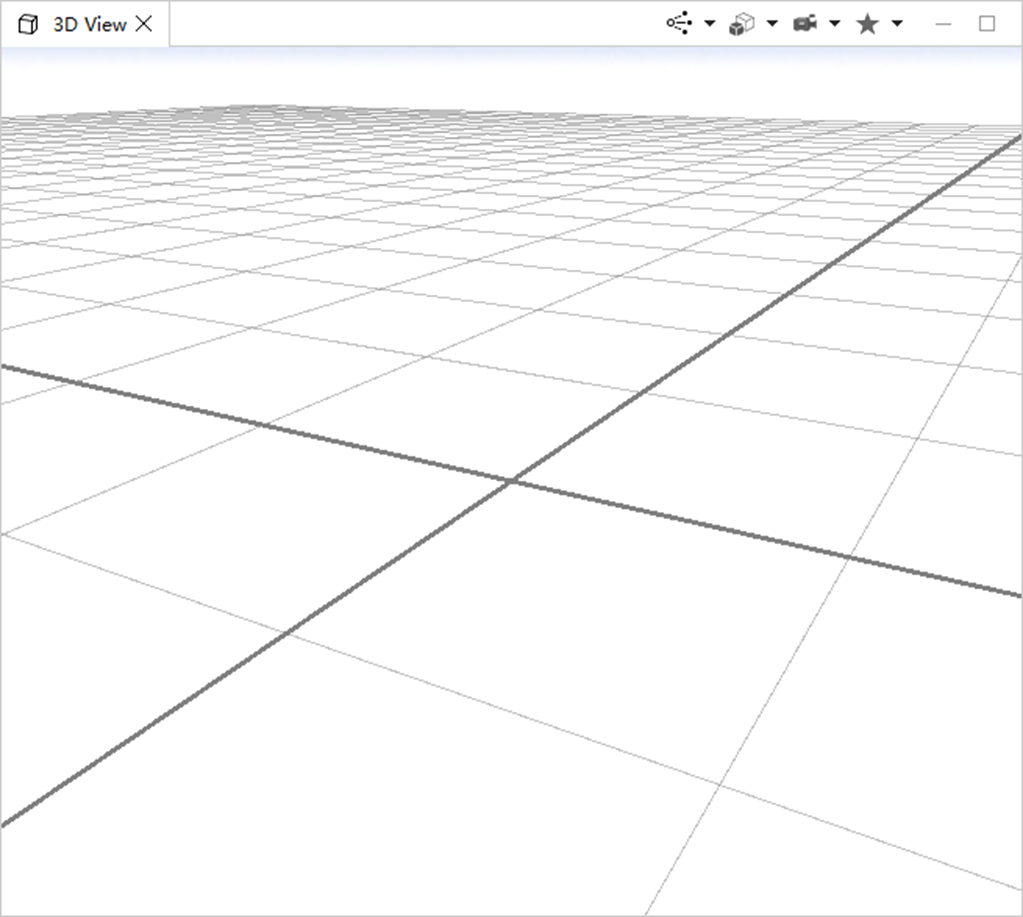The width and height of the screenshot is (1023, 917).
Task: Click the star favorites icon
Action: point(868,24)
